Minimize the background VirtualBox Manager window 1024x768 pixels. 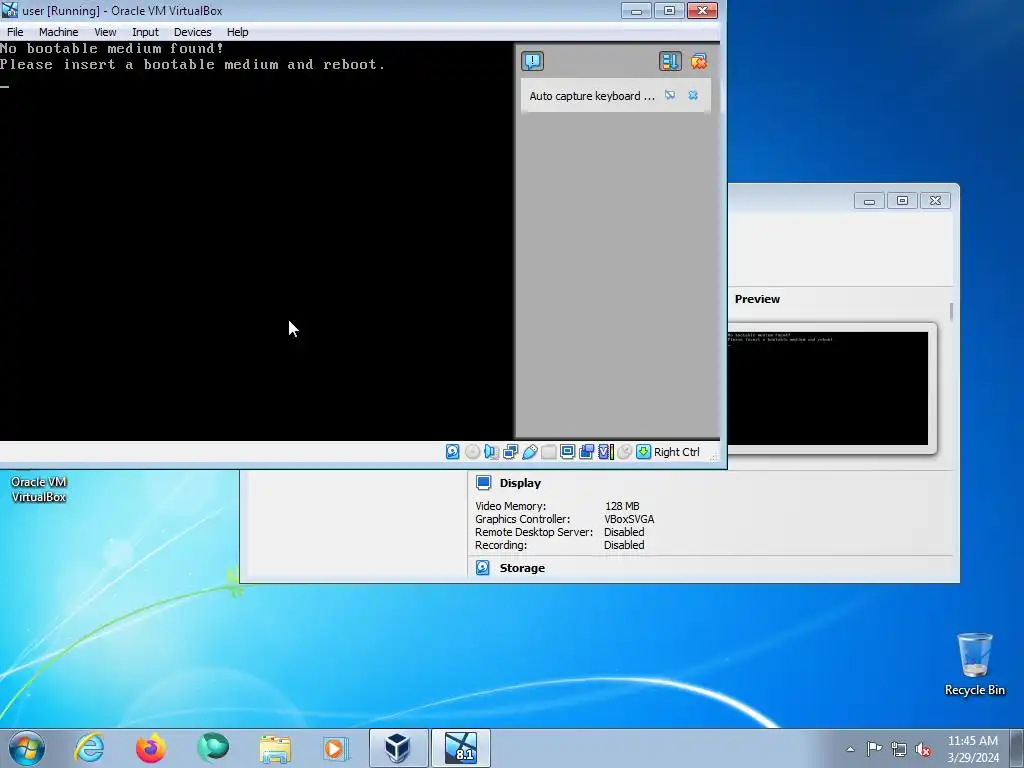[x=869, y=200]
